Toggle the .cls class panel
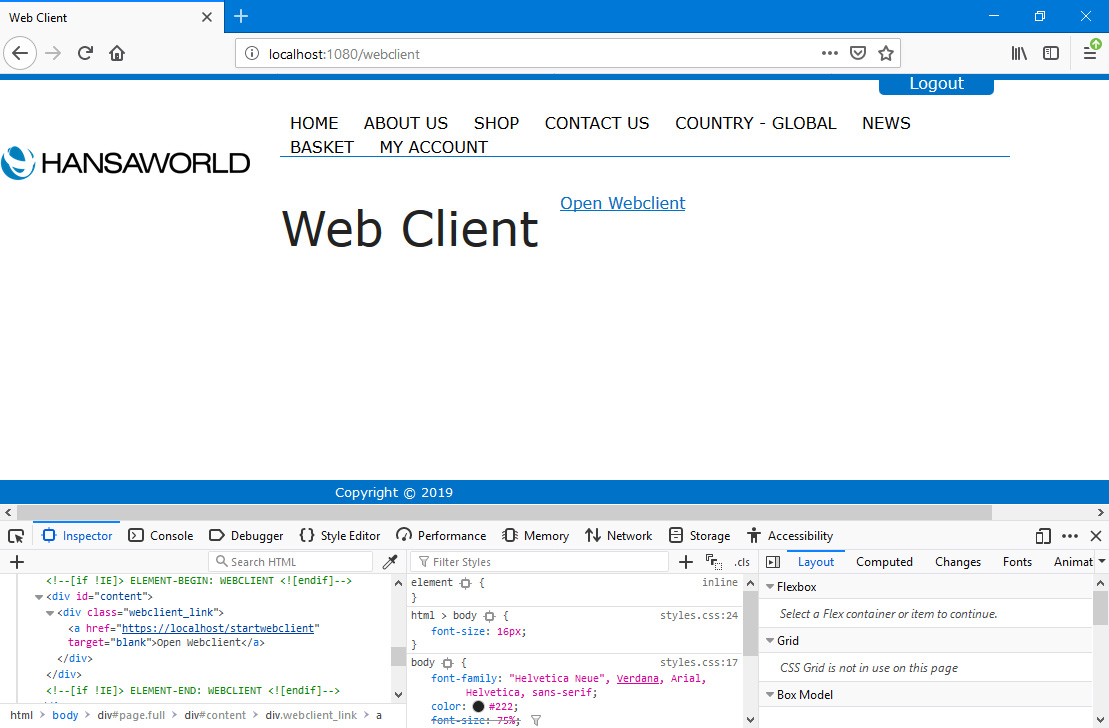Image resolution: width=1109 pixels, height=728 pixels. 742,562
